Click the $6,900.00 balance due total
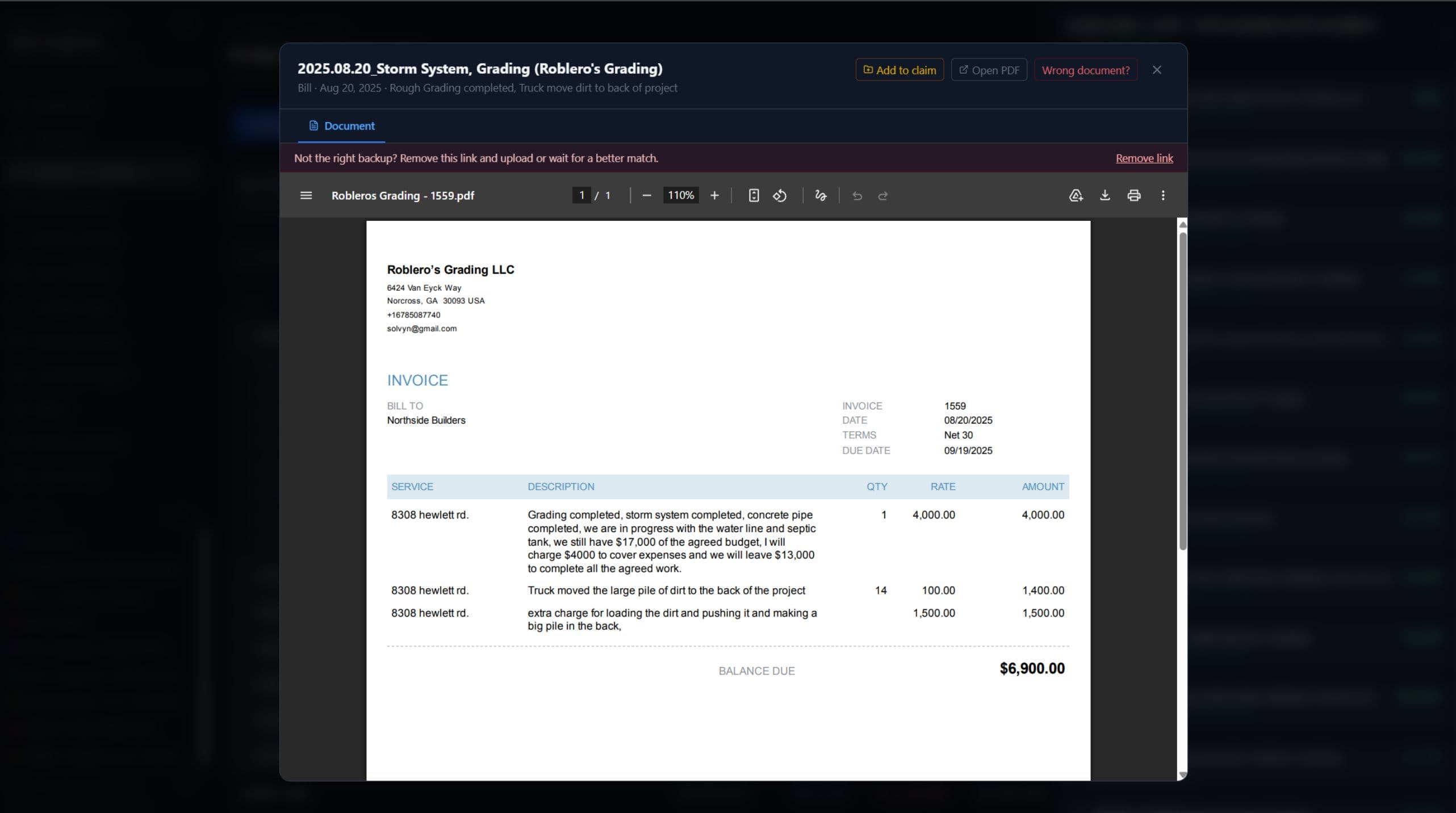This screenshot has width=1456, height=813. (1032, 669)
